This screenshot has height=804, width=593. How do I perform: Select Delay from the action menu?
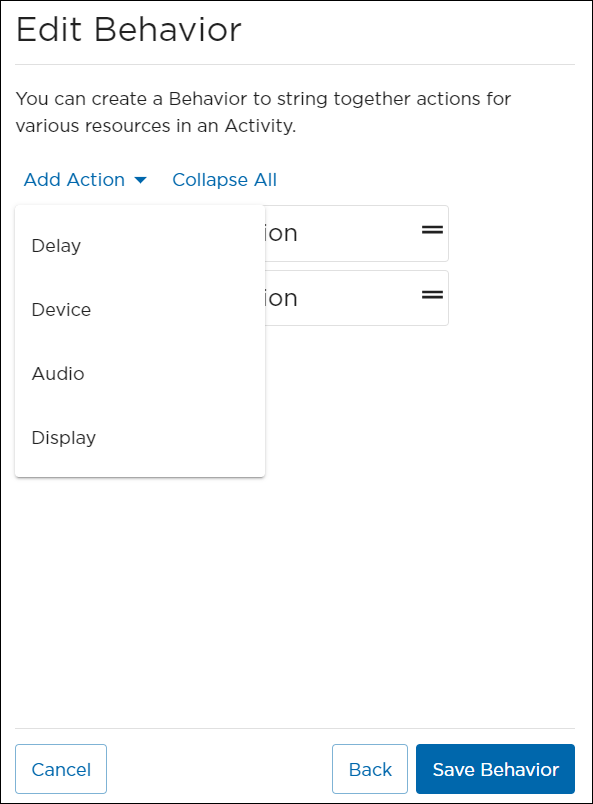click(56, 245)
